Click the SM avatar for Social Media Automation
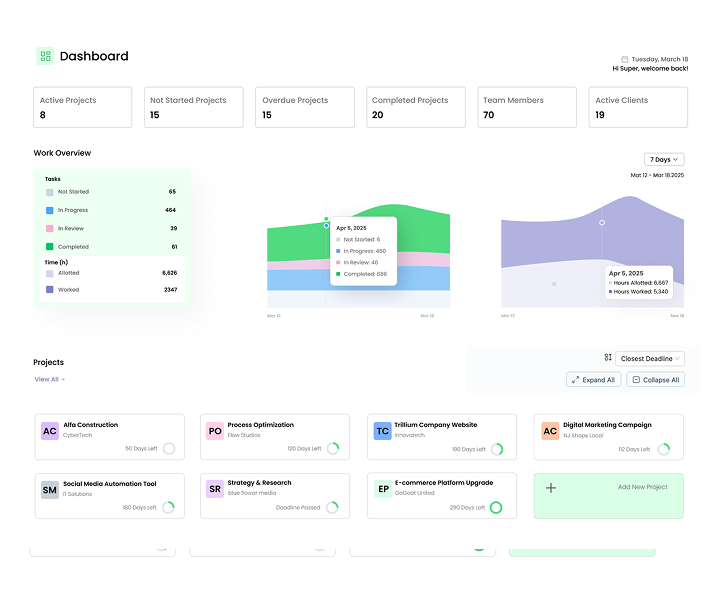 pos(49,489)
